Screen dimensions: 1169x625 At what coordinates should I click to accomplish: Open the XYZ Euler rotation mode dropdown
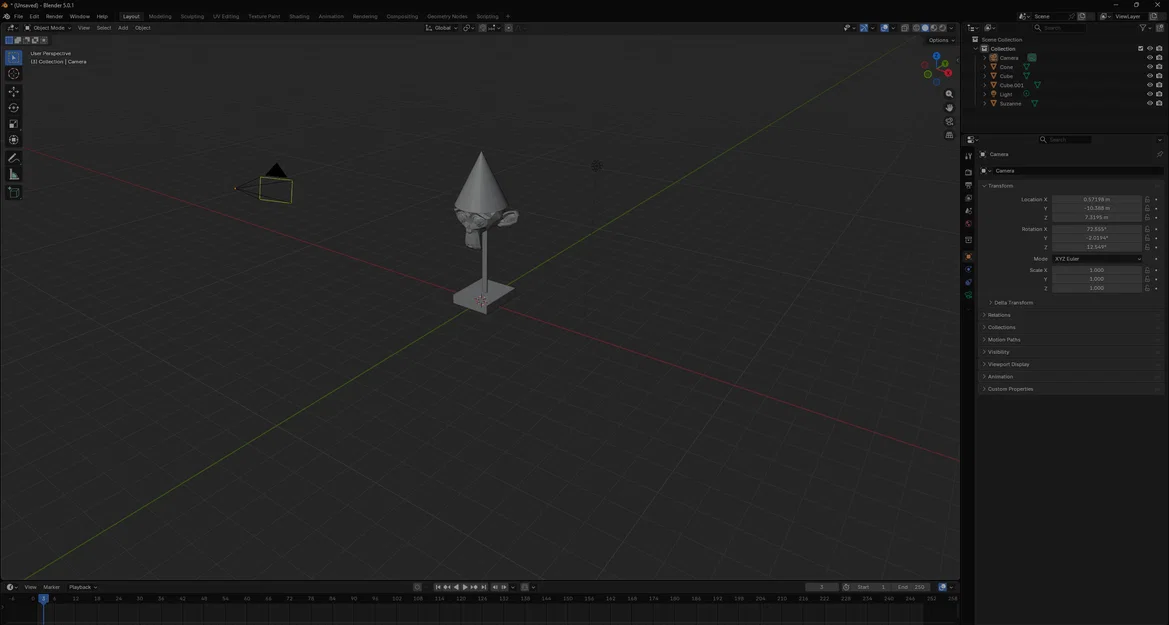coord(1097,259)
